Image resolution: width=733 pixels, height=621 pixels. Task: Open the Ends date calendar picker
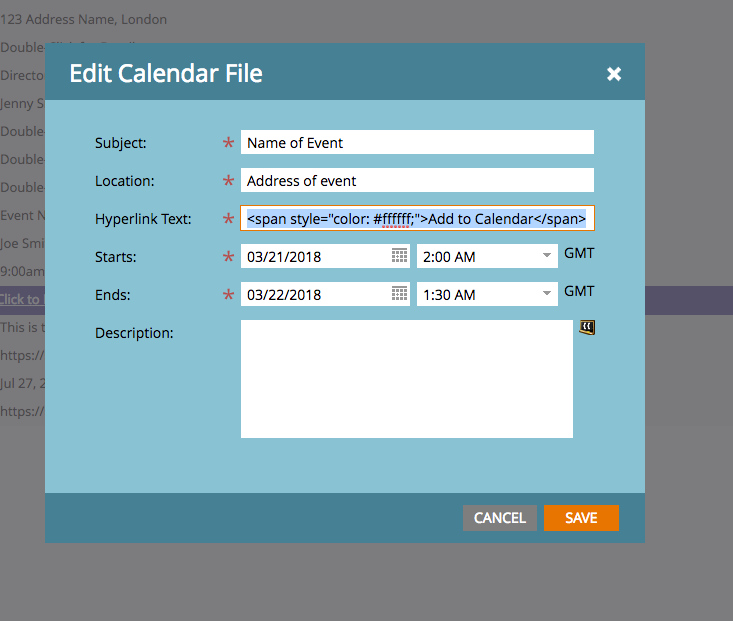[399, 294]
